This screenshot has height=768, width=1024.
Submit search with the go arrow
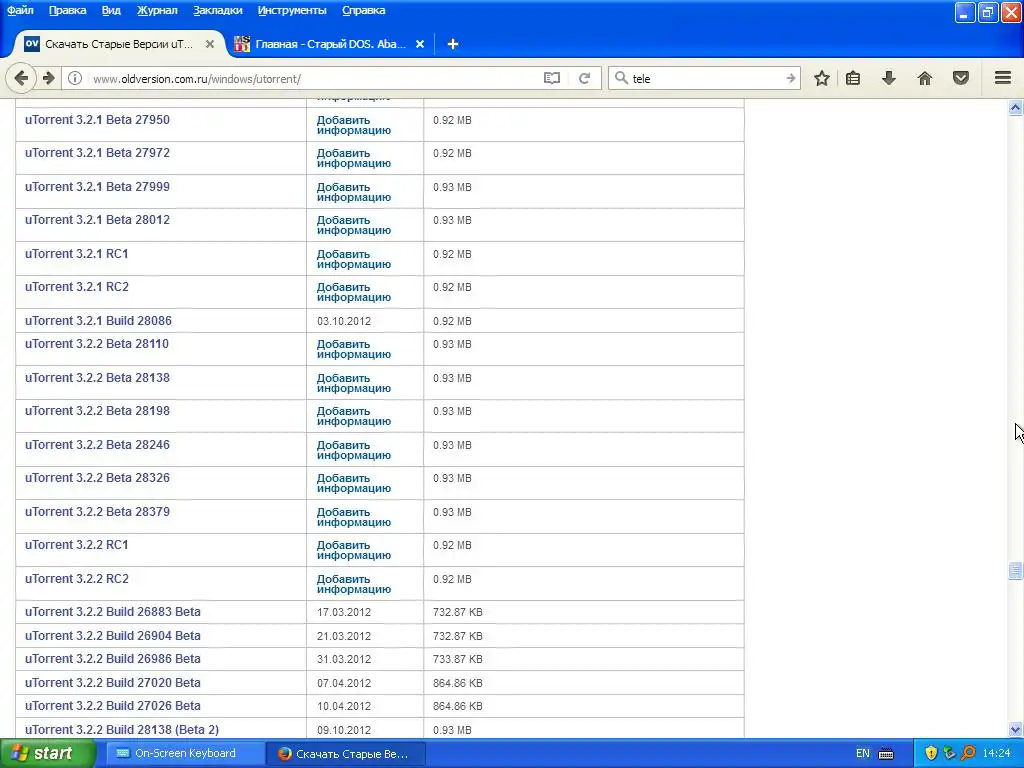coord(790,78)
